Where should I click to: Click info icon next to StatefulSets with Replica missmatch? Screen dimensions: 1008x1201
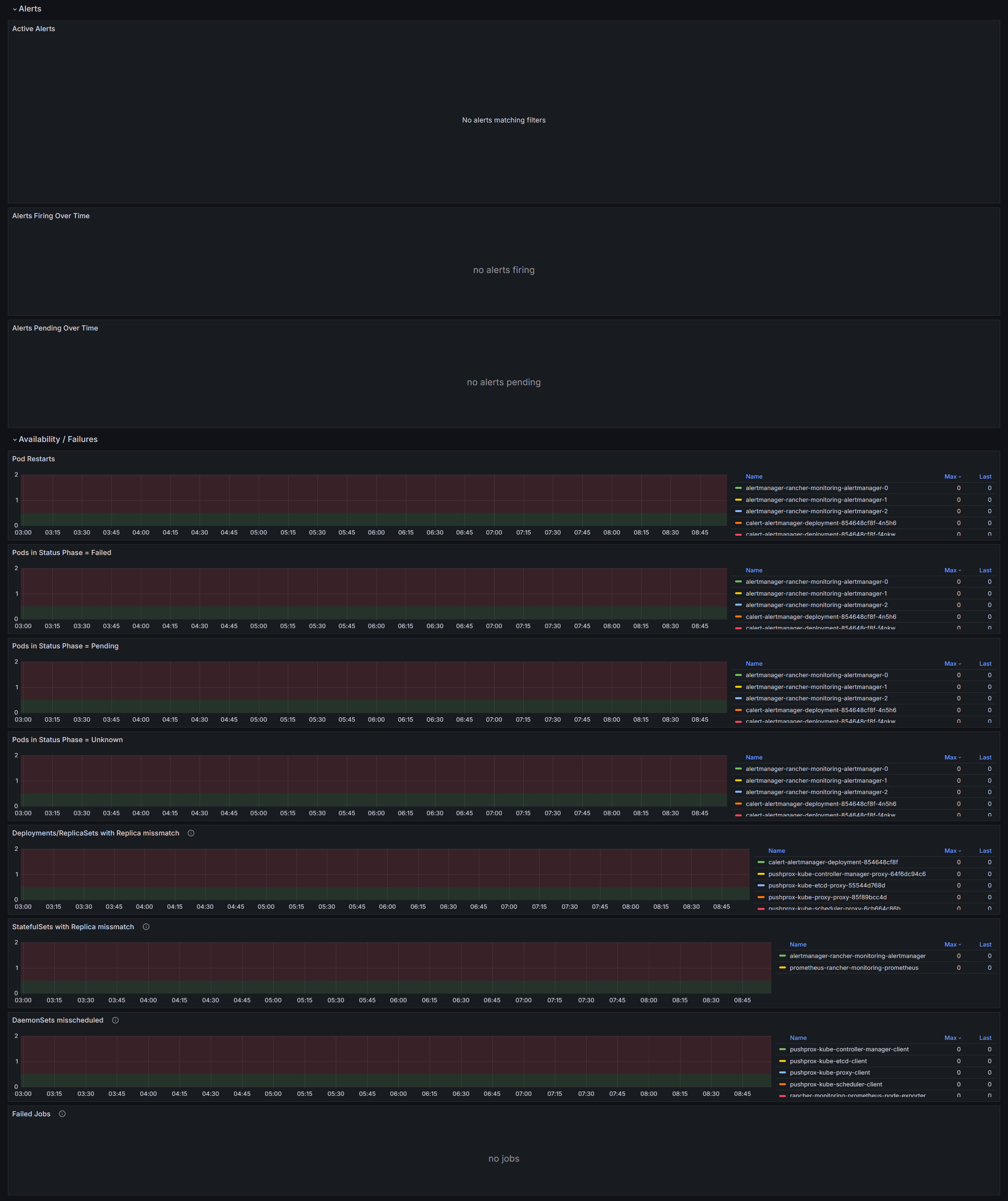[146, 927]
